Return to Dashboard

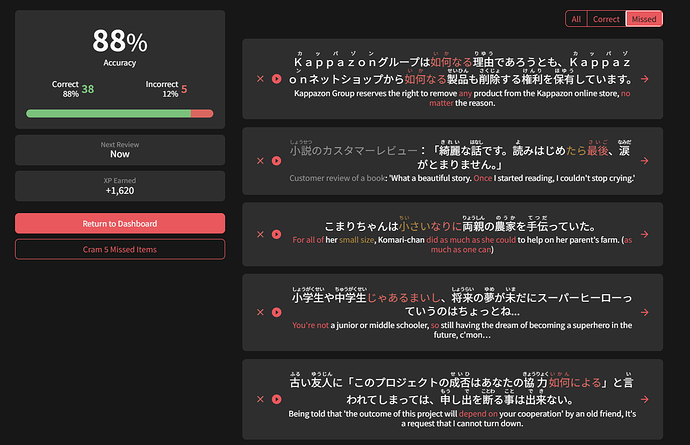(x=120, y=223)
